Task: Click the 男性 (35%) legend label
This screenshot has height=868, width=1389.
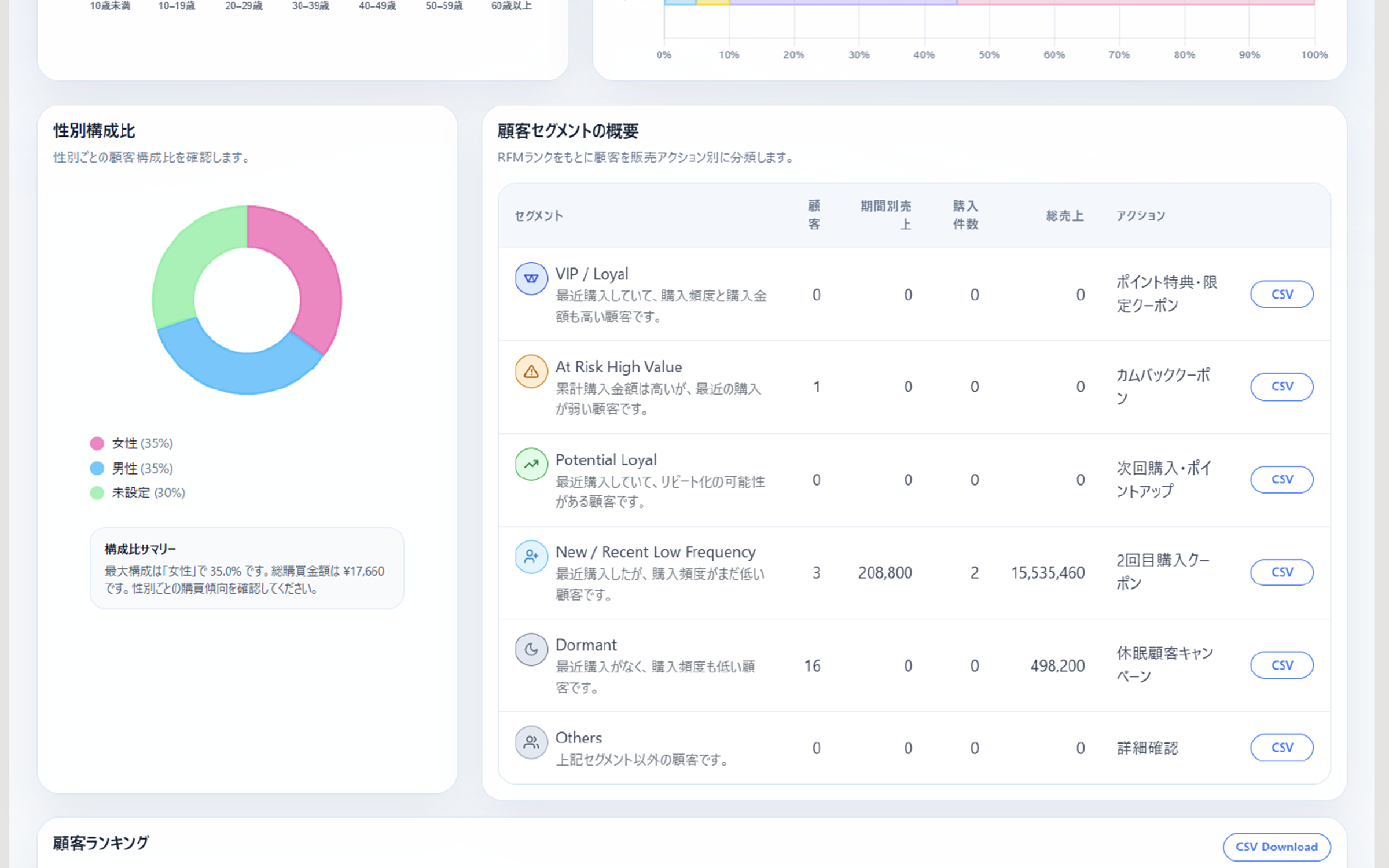Action: [x=142, y=468]
